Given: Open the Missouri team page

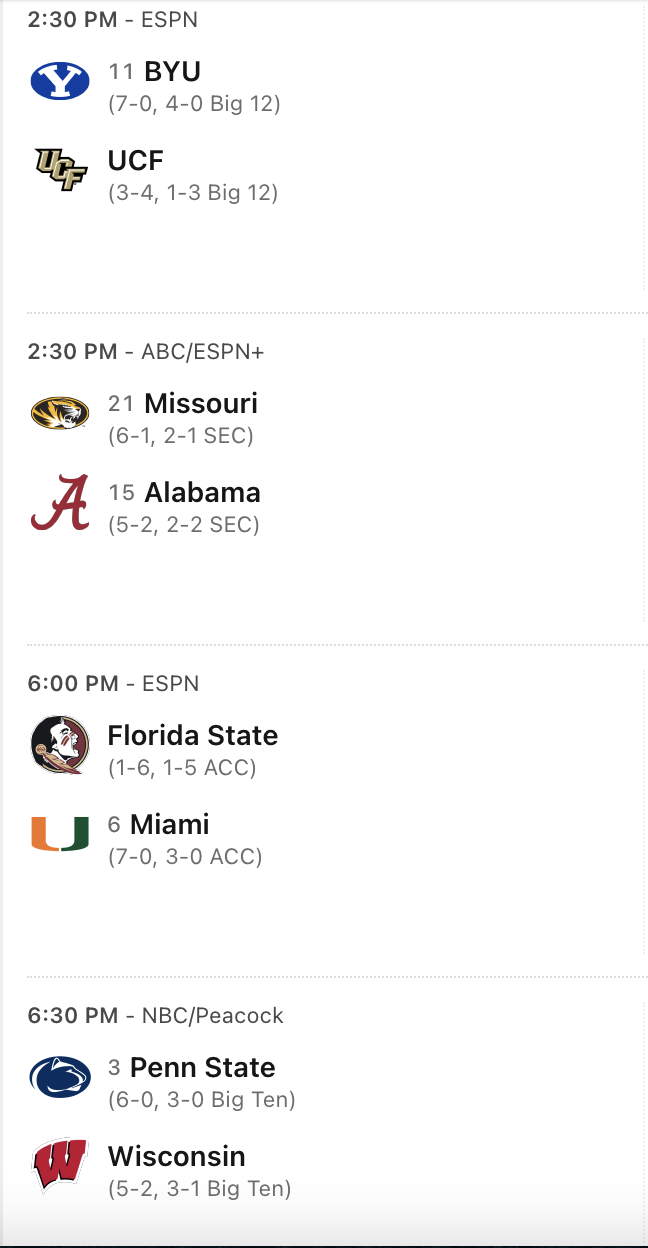Looking at the screenshot, I should point(201,404).
